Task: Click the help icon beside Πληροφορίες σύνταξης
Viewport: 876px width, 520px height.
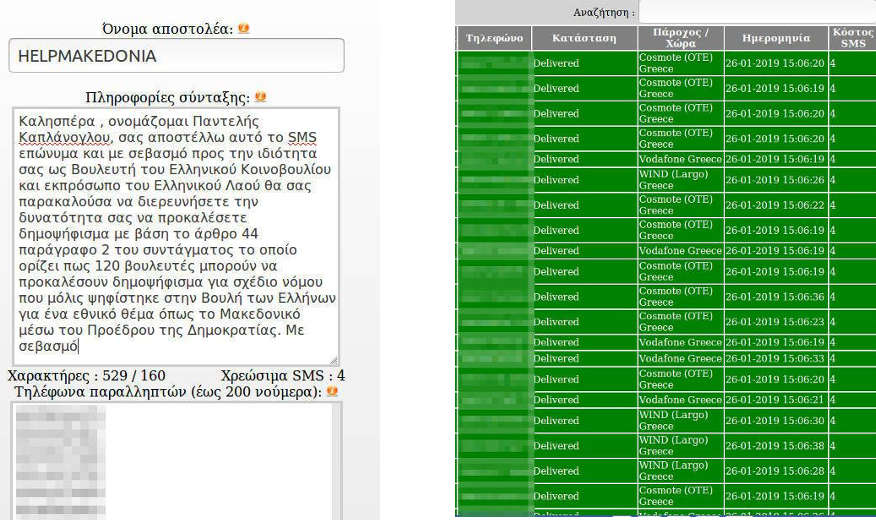Action: 261,97
